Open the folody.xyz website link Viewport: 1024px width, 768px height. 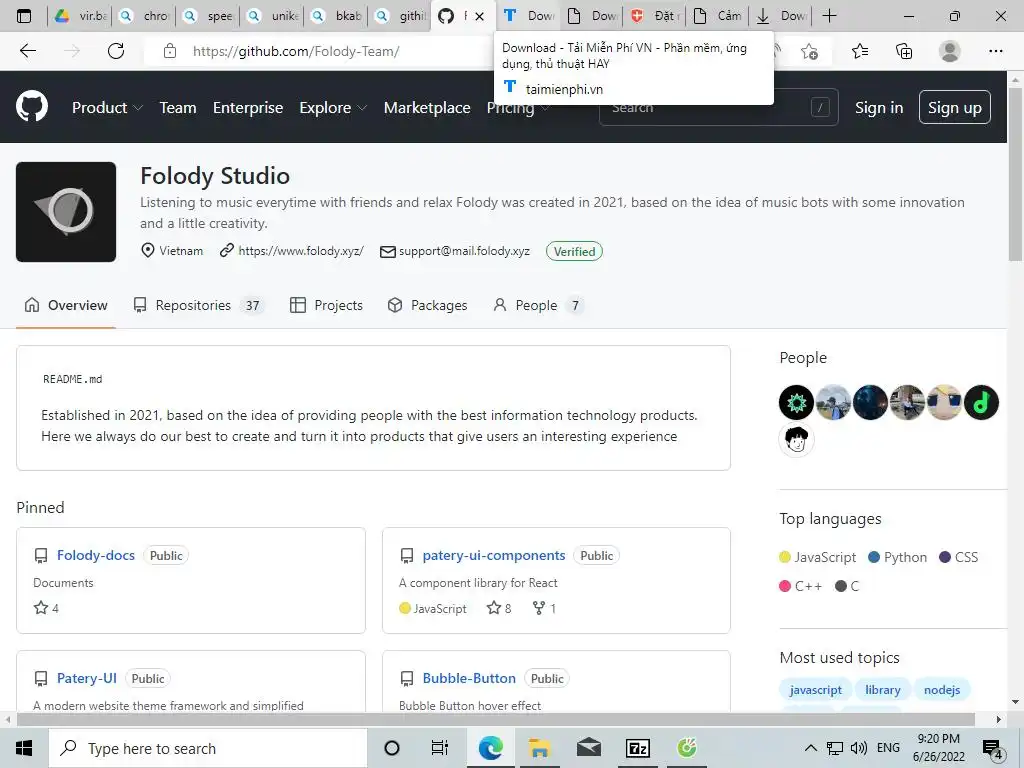tap(301, 251)
